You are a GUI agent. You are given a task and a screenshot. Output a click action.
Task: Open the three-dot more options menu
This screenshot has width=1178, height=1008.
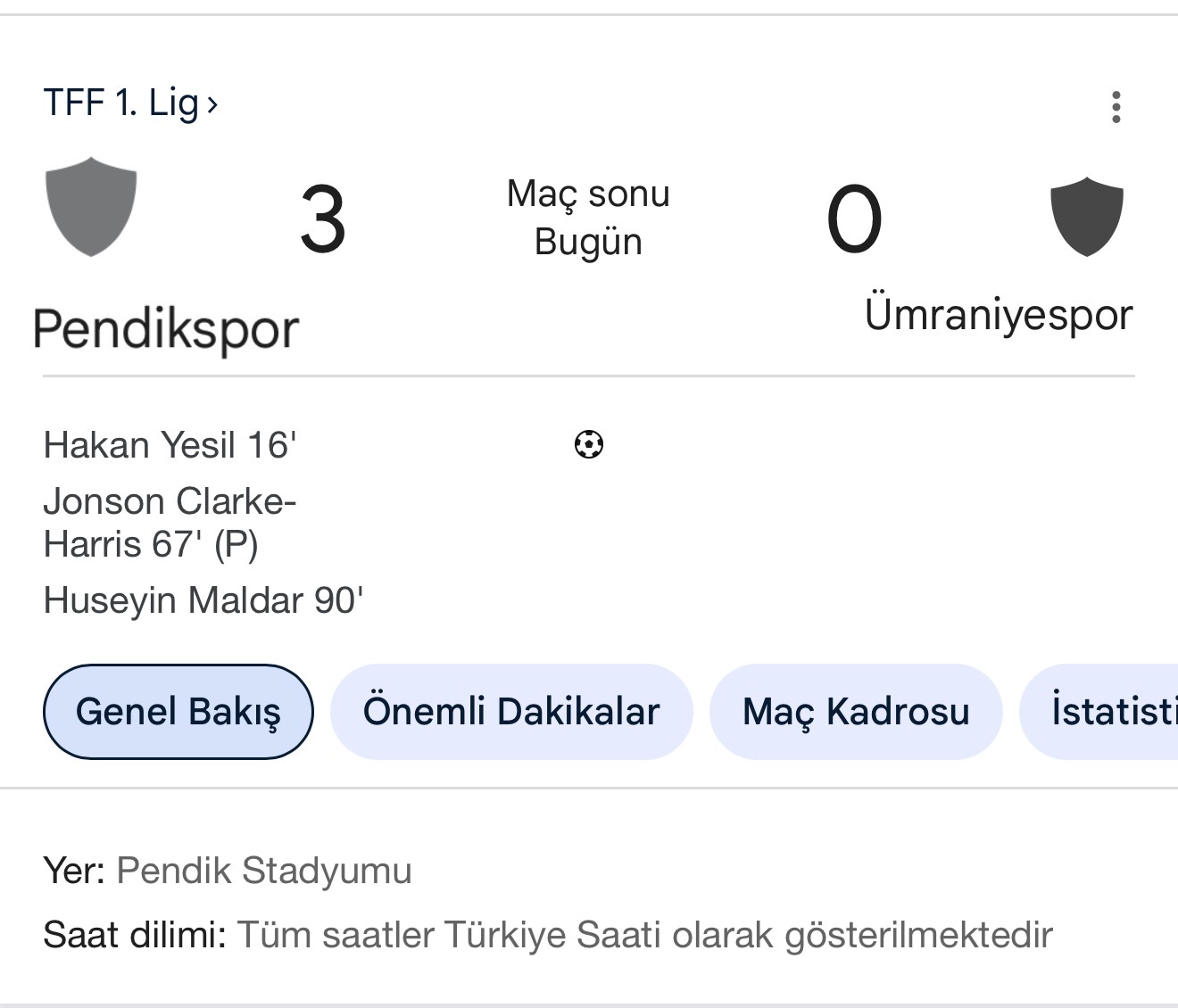tap(1116, 107)
